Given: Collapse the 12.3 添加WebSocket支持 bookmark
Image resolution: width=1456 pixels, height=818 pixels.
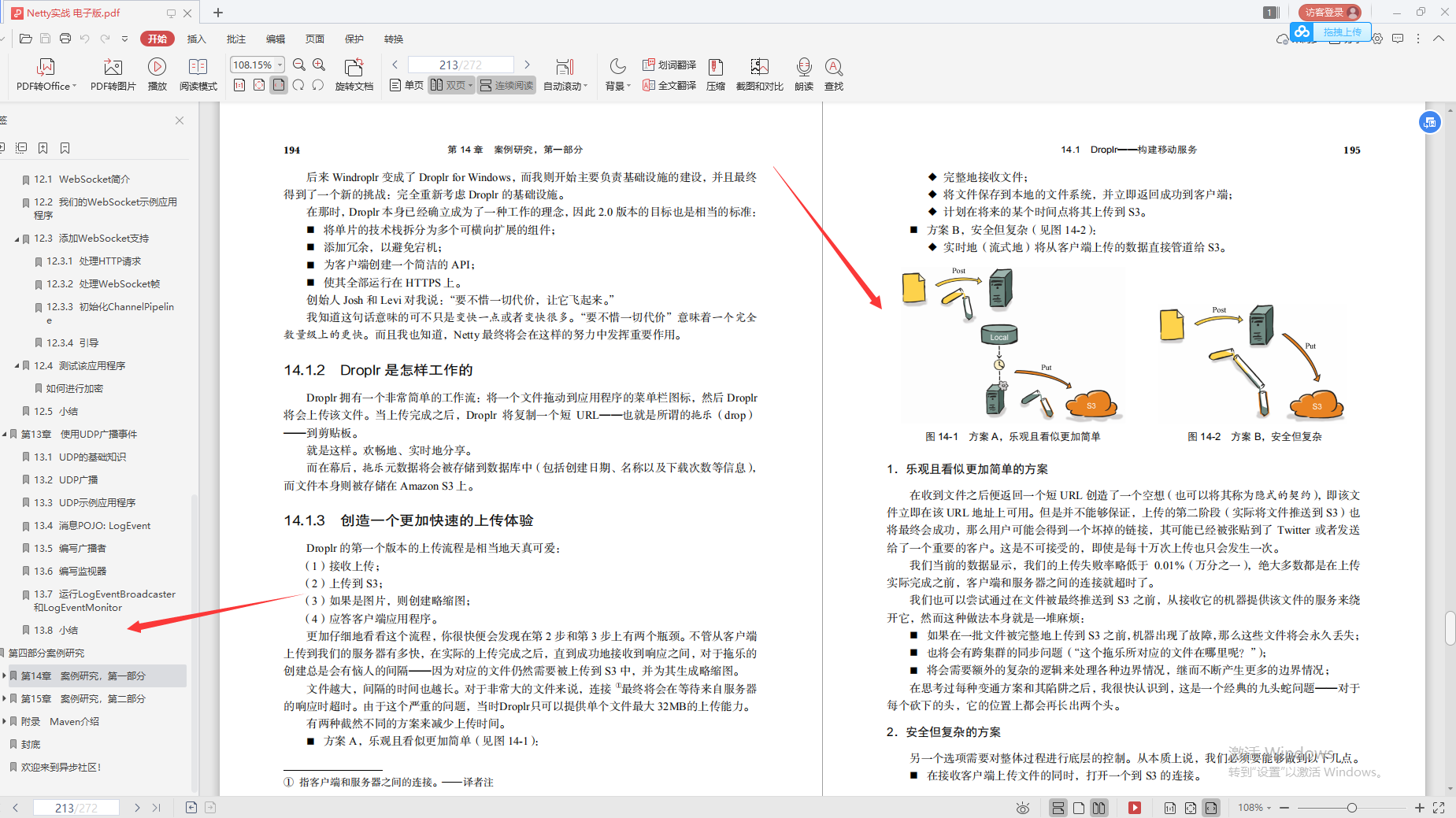Looking at the screenshot, I should 17,239.
